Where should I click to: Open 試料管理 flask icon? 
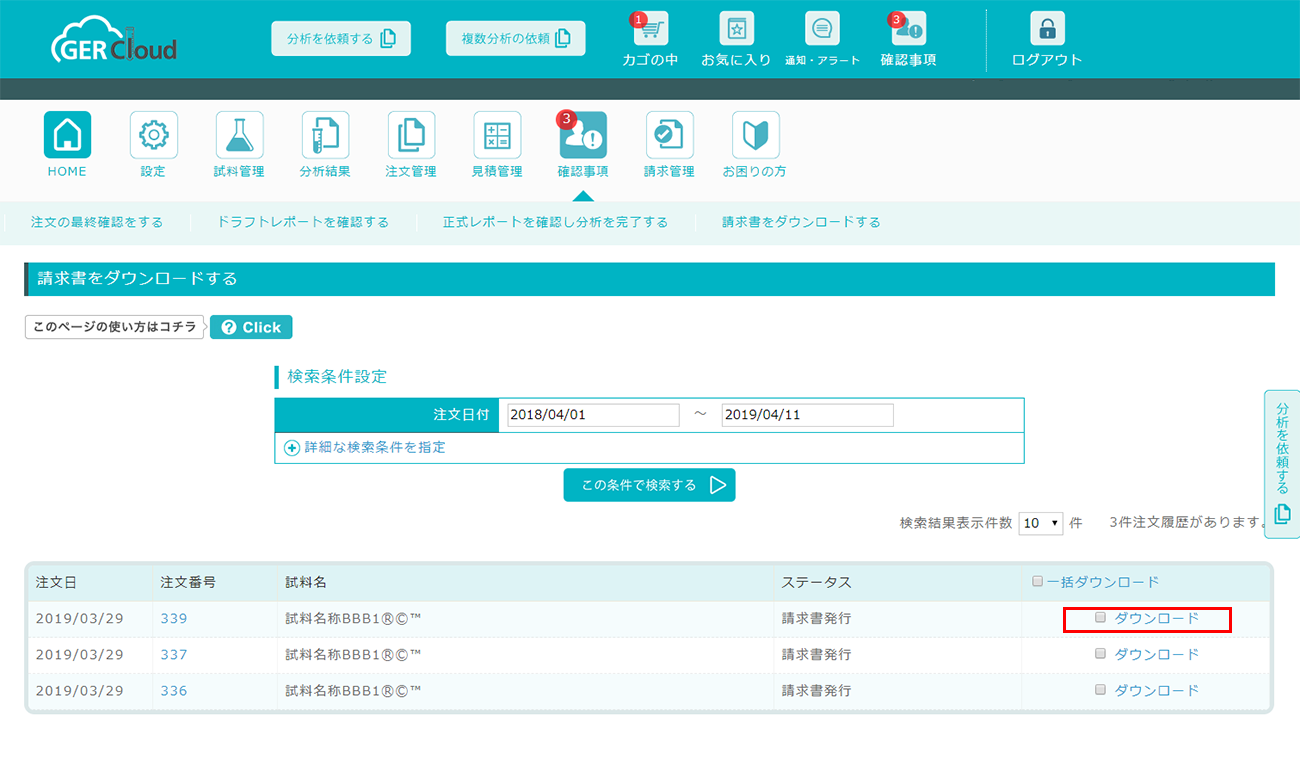click(x=239, y=135)
